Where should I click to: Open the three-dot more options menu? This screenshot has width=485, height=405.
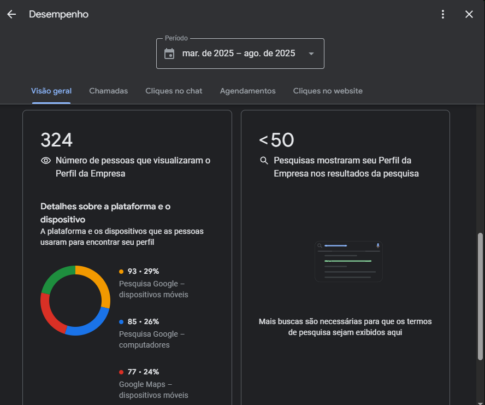443,14
